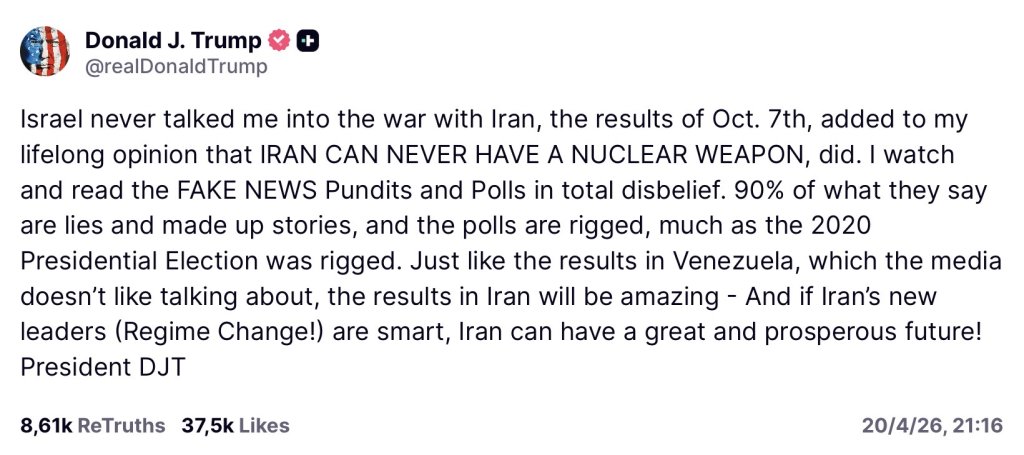Click the 37,5k likes number
The width and height of the screenshot is (1024, 455).
pos(208,426)
